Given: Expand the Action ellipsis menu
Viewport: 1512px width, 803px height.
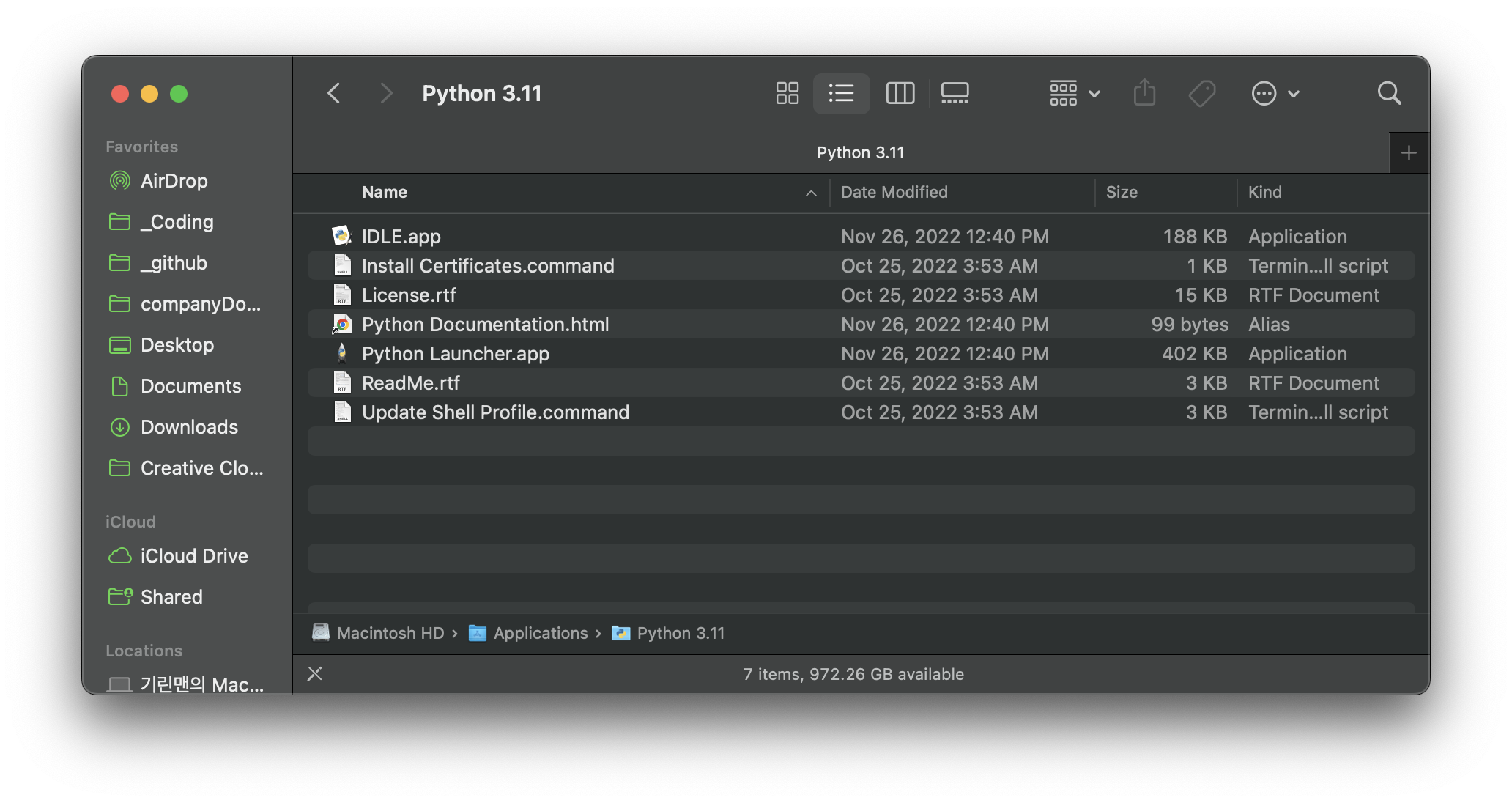Looking at the screenshot, I should 1275,93.
